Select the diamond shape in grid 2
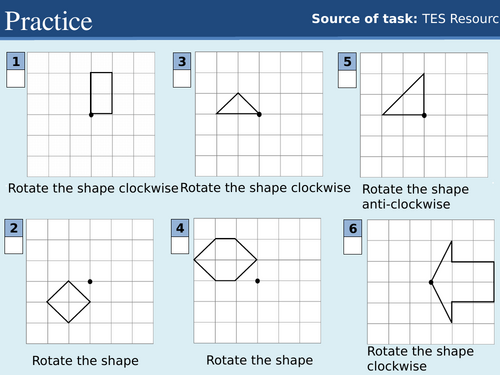 point(69,302)
